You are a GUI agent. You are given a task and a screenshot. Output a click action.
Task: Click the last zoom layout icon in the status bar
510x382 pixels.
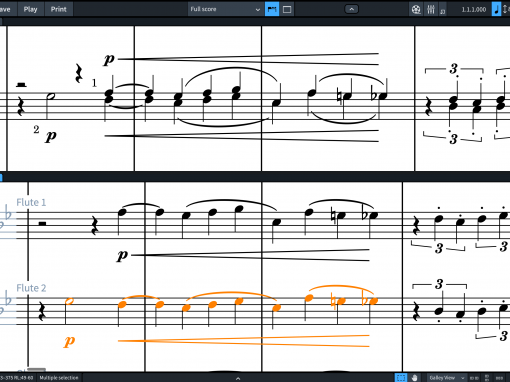coord(499,378)
